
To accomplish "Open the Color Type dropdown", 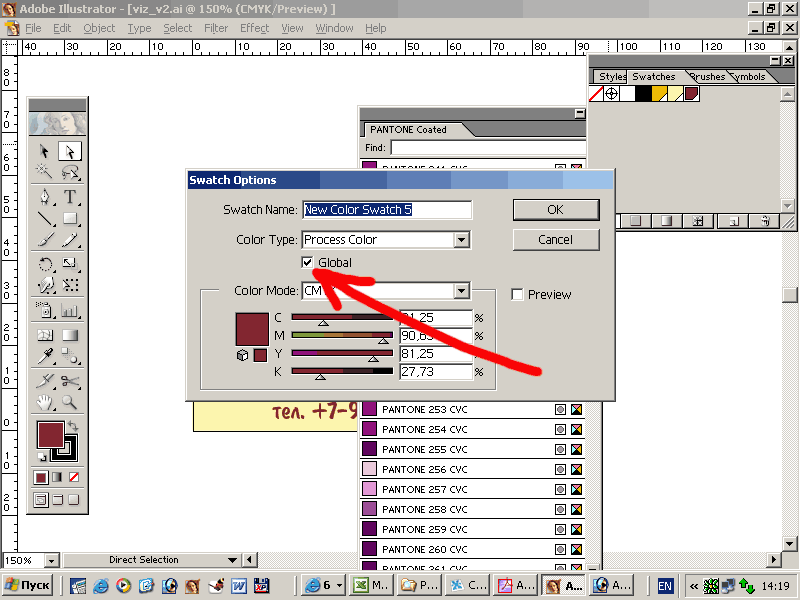I will 462,239.
